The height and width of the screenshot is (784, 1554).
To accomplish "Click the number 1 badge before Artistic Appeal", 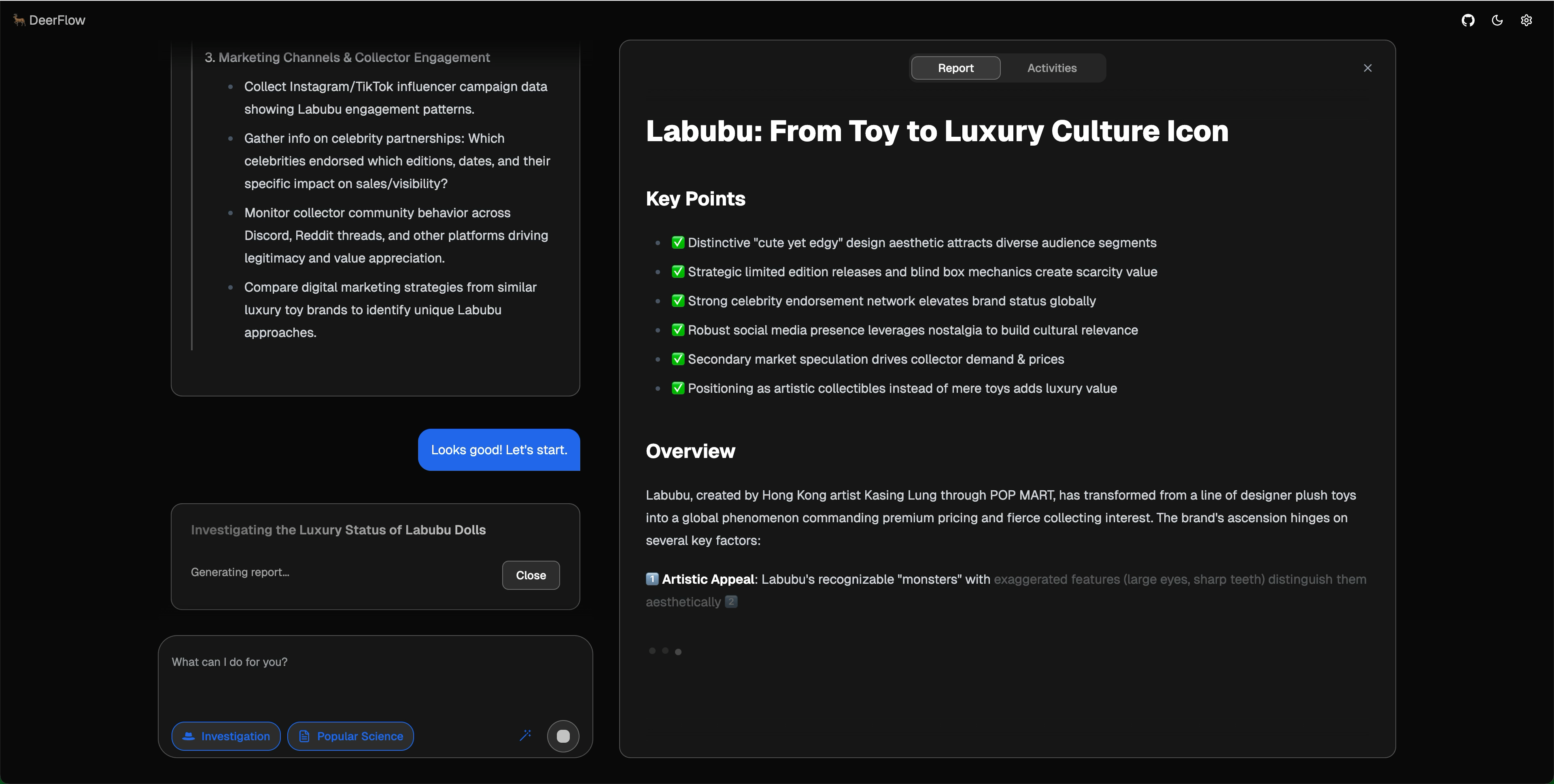I will point(652,579).
